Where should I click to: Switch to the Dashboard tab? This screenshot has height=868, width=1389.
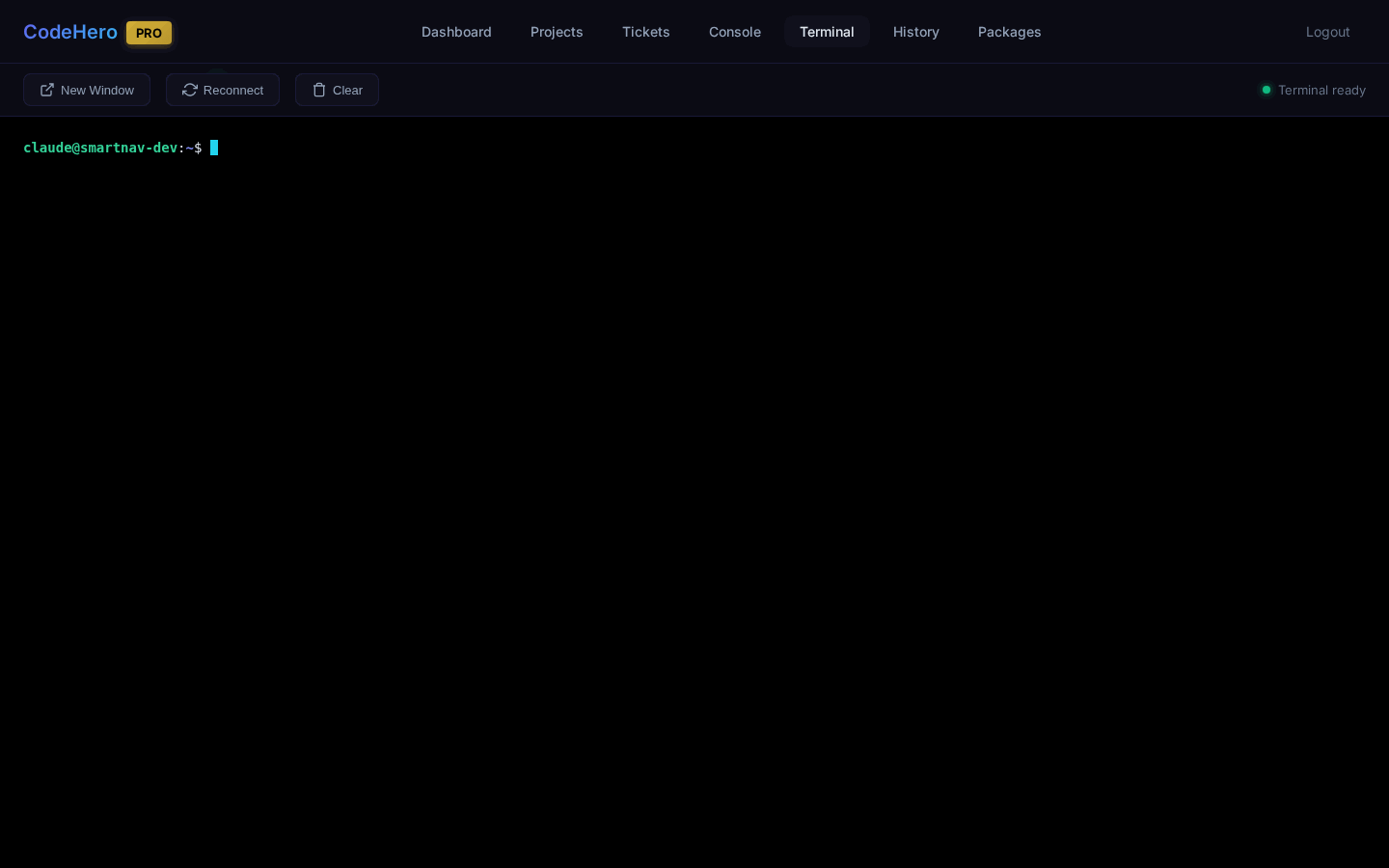click(456, 32)
